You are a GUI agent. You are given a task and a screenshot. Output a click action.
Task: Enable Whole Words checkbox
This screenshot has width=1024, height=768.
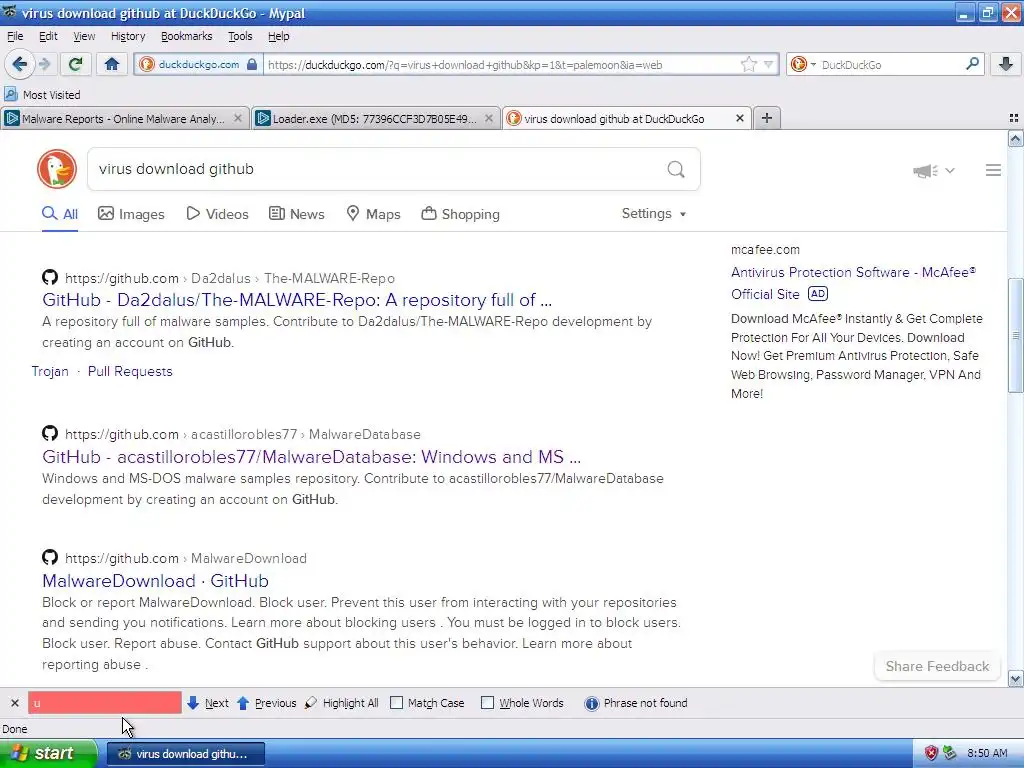487,703
